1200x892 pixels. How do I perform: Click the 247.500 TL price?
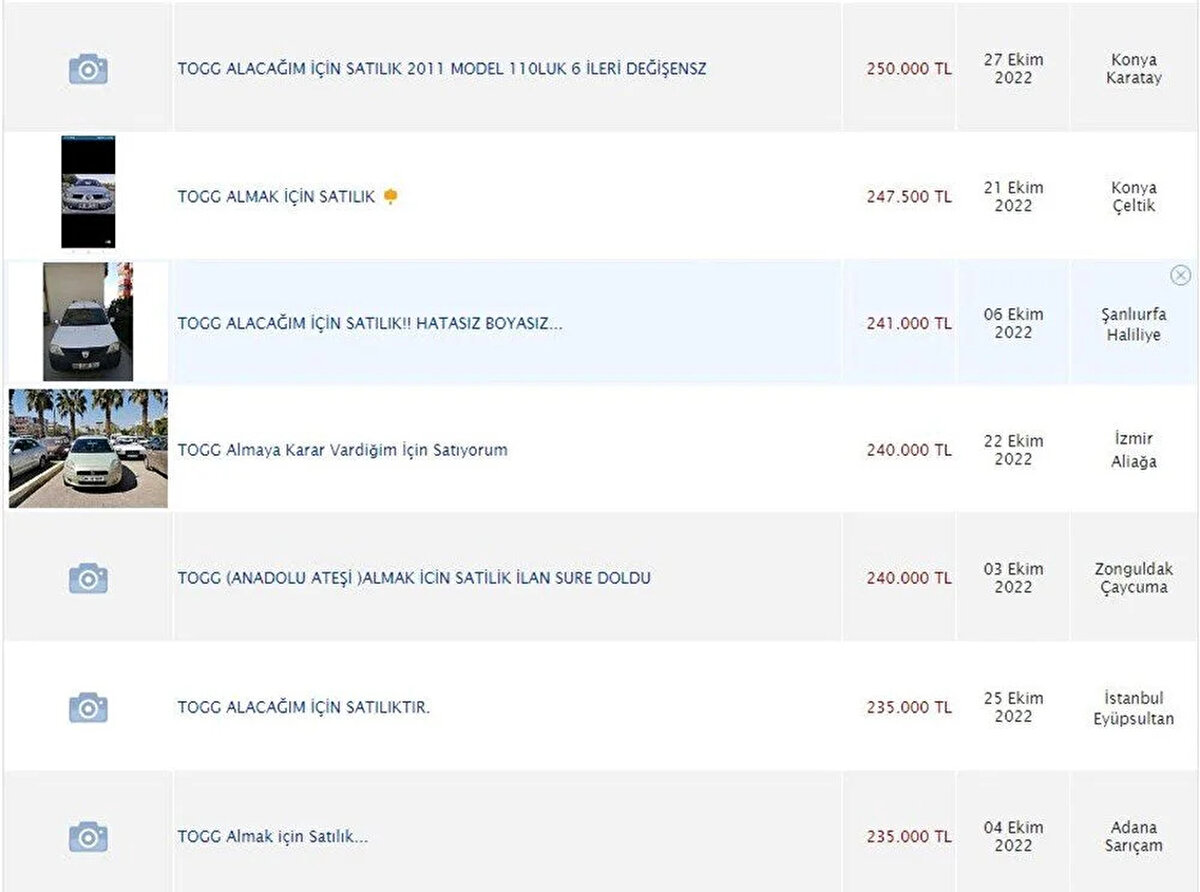[x=908, y=197]
